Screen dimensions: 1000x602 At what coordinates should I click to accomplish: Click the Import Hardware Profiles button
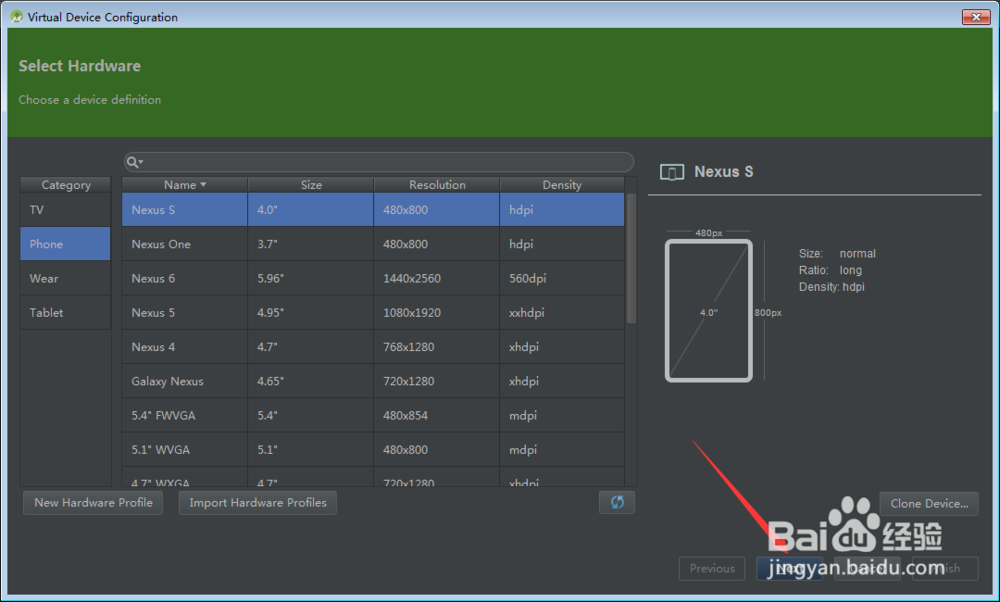point(258,503)
